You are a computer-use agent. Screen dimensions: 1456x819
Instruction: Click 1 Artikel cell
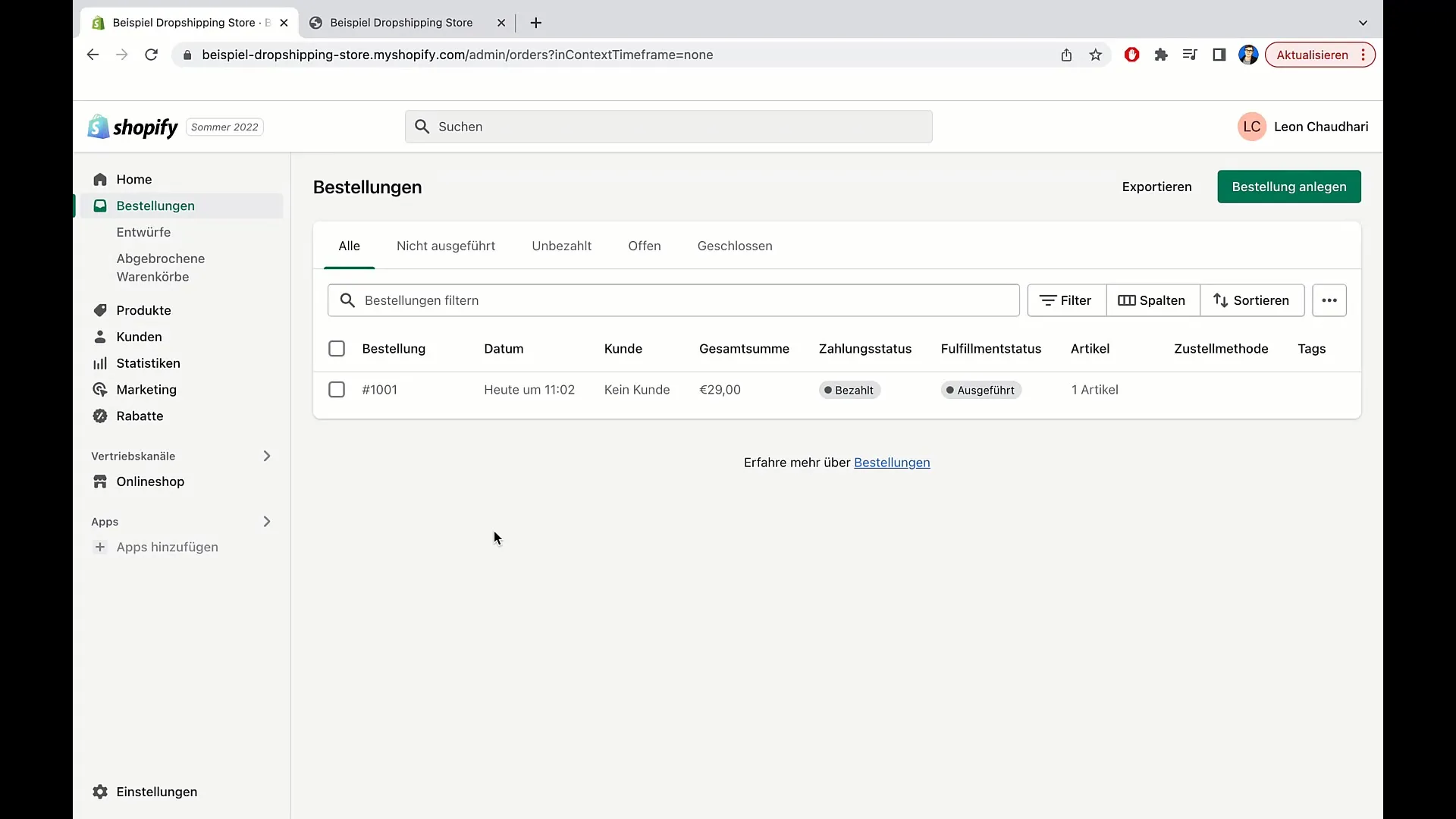(1094, 390)
